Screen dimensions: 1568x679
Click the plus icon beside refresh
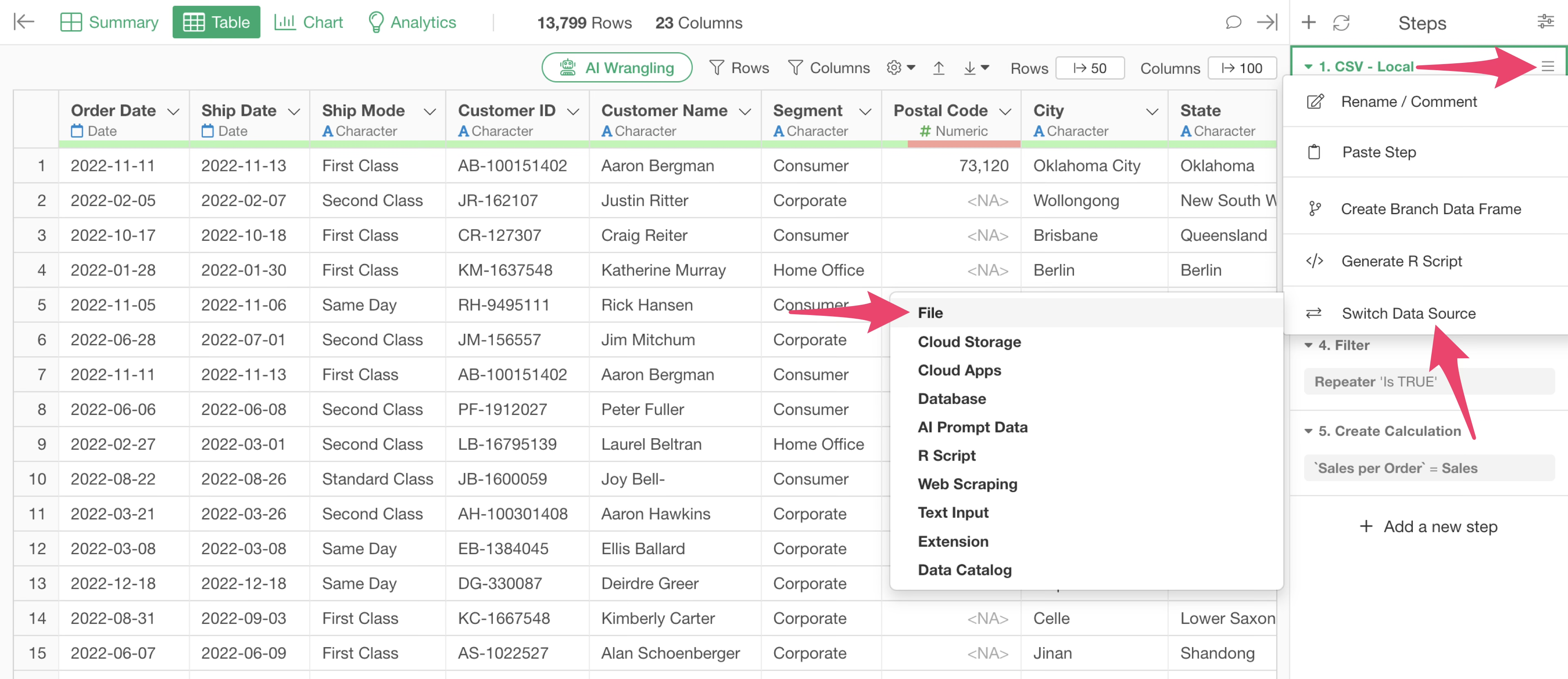(1308, 22)
